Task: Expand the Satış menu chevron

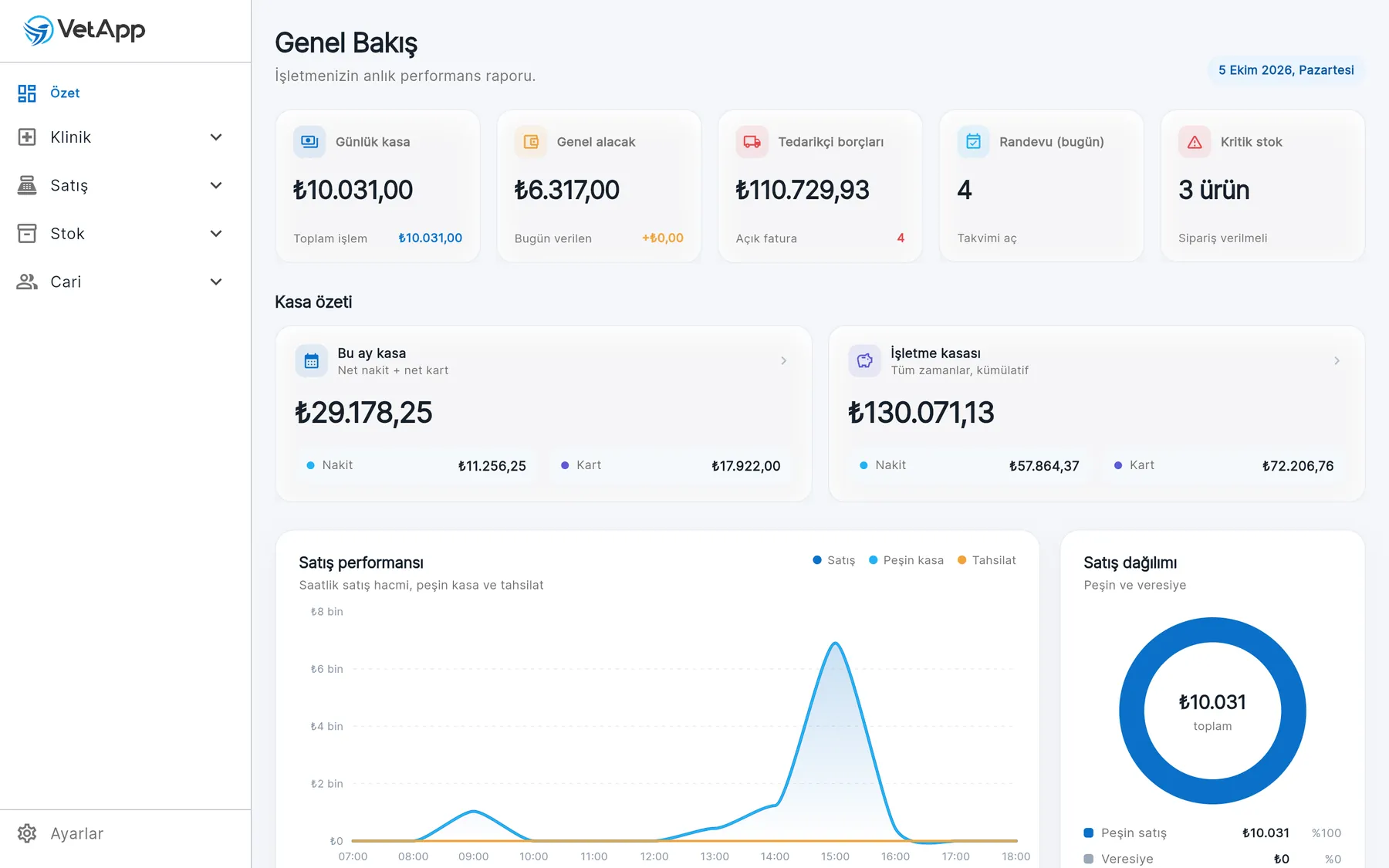Action: click(x=217, y=185)
